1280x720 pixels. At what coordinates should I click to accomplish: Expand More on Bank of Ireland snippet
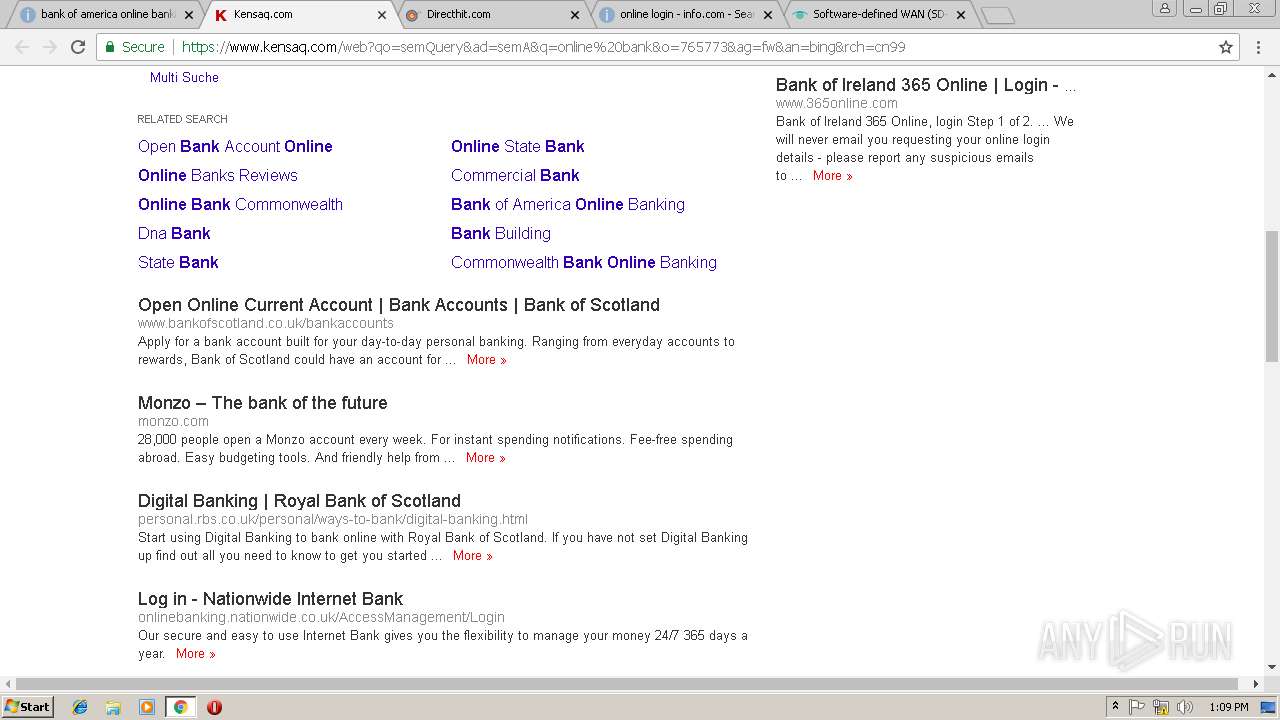coord(833,176)
